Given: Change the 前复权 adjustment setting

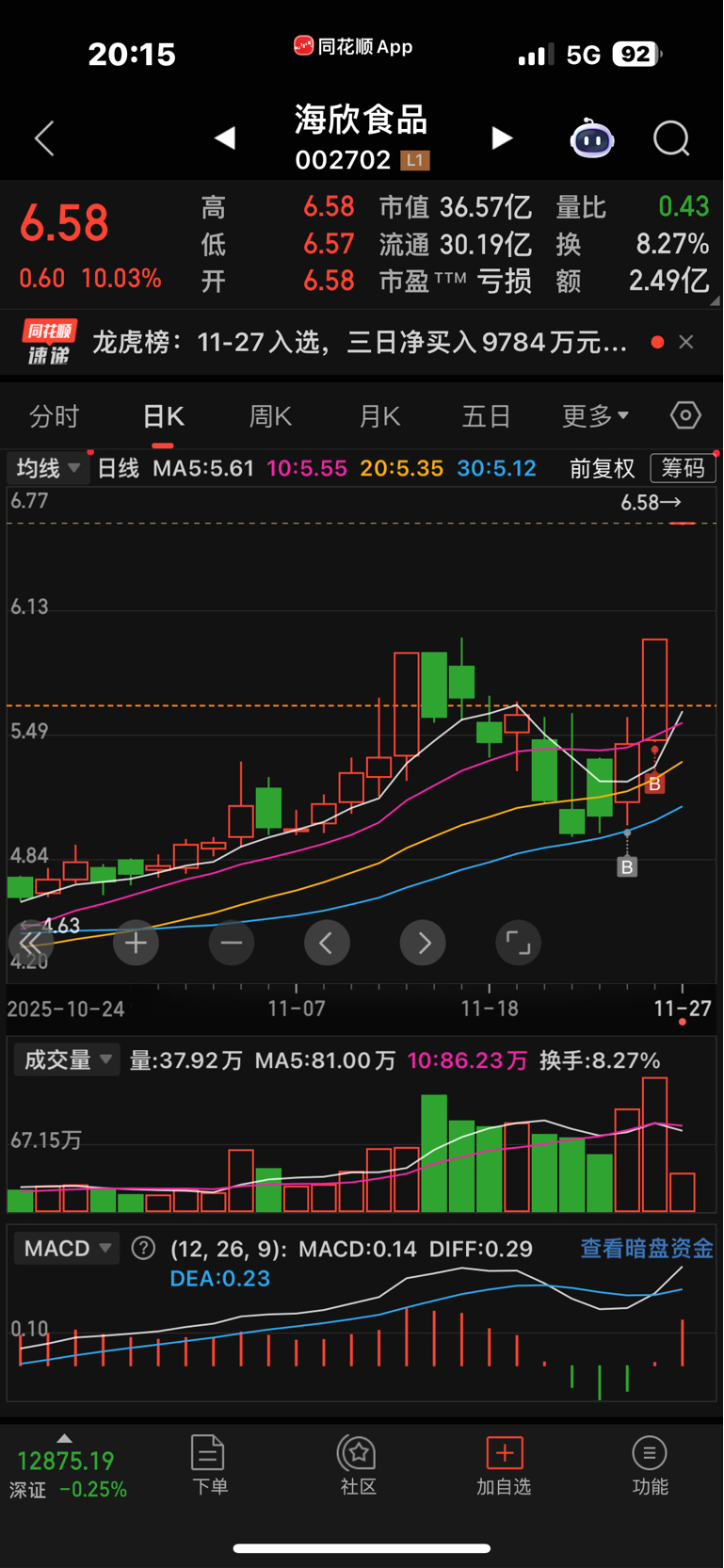Looking at the screenshot, I should [603, 468].
